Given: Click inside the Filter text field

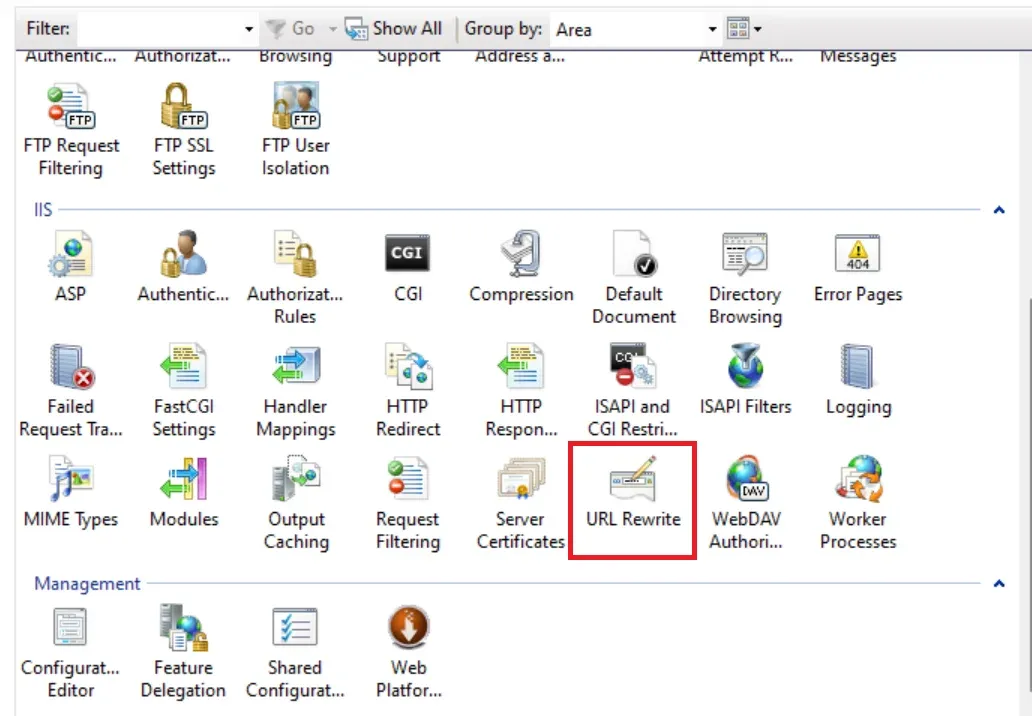Looking at the screenshot, I should click(x=160, y=29).
